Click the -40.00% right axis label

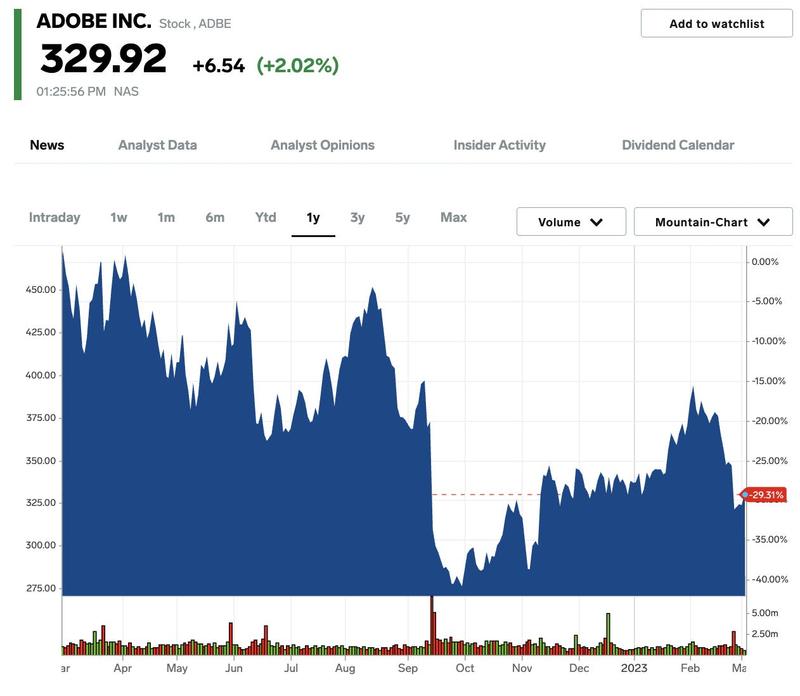click(769, 579)
